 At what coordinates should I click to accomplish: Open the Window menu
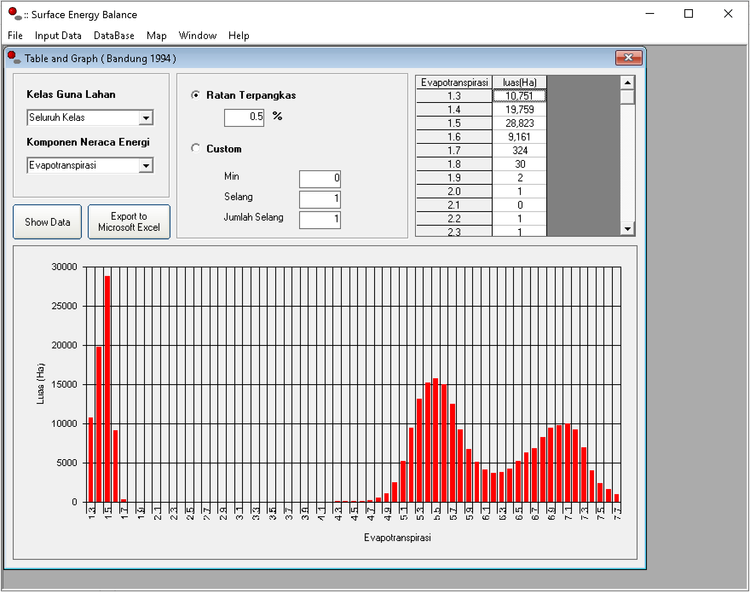click(x=198, y=35)
